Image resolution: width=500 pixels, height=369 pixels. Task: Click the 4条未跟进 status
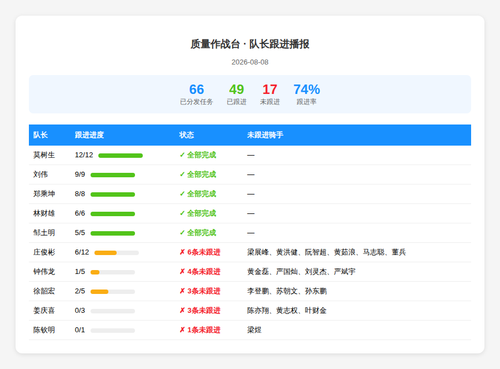tap(200, 272)
